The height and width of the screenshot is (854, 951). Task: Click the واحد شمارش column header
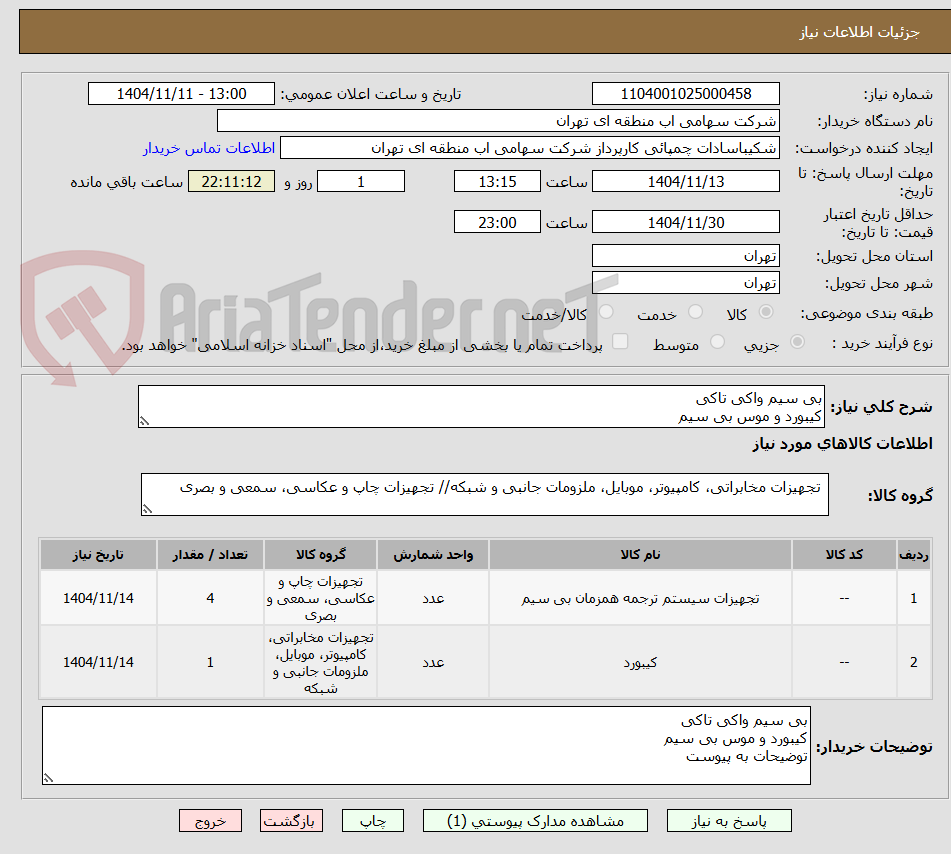433,554
